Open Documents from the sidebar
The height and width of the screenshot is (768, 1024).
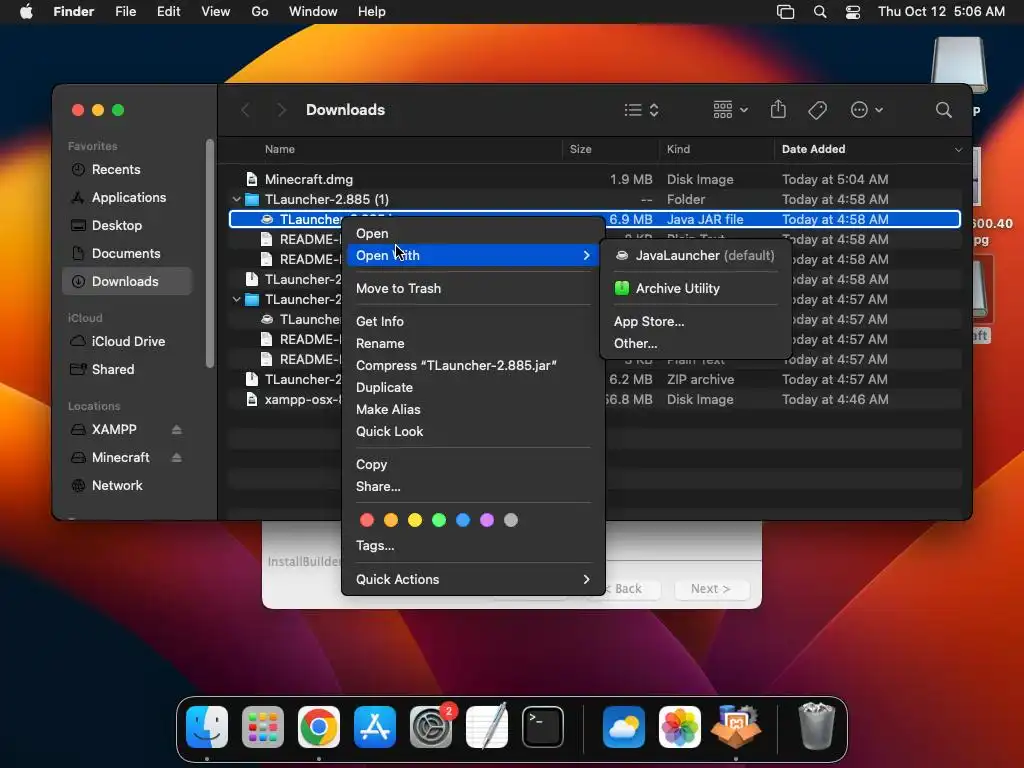pos(127,253)
